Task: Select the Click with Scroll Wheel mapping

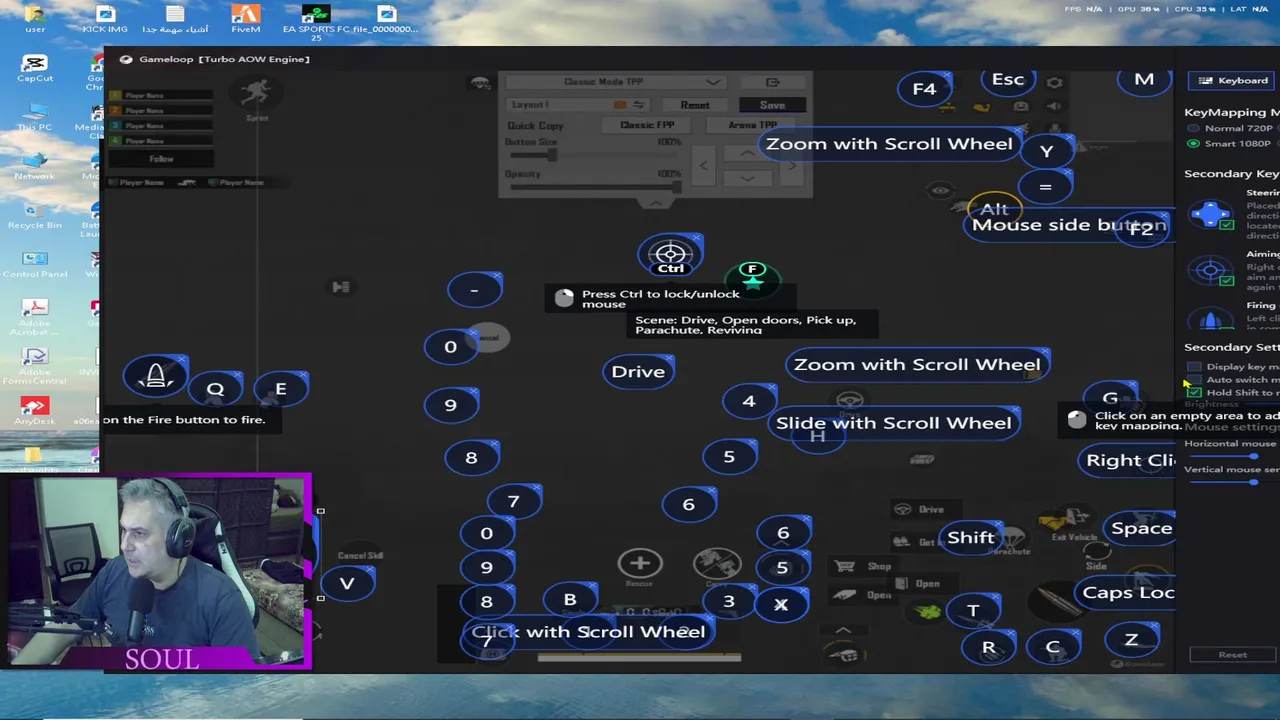Action: click(588, 632)
